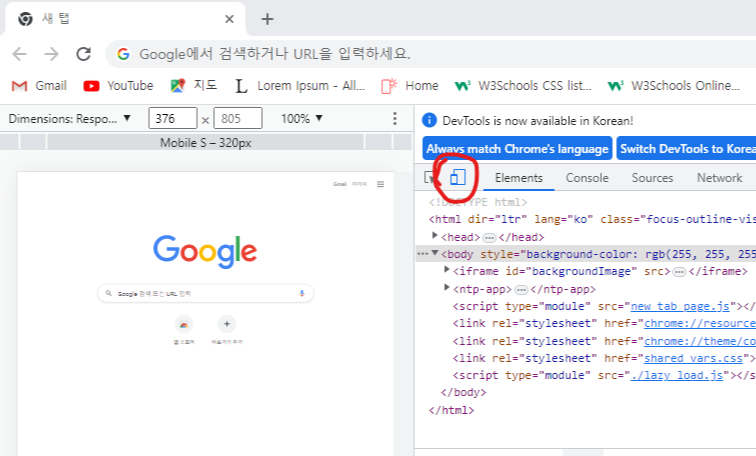Open the chrome://resource stylesheet link
Screen dimensions: 756x456
pyautogui.click(x=700, y=323)
